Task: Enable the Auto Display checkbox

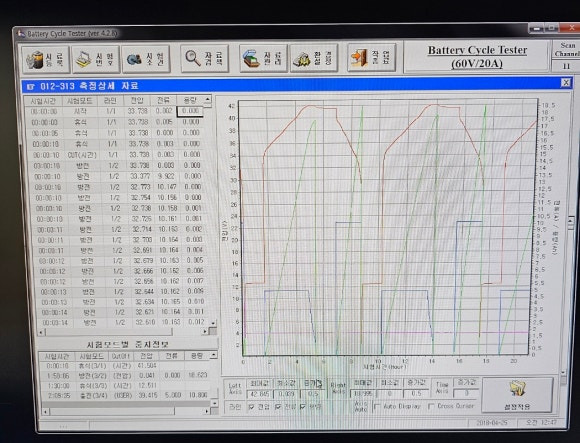Action: coord(377,407)
